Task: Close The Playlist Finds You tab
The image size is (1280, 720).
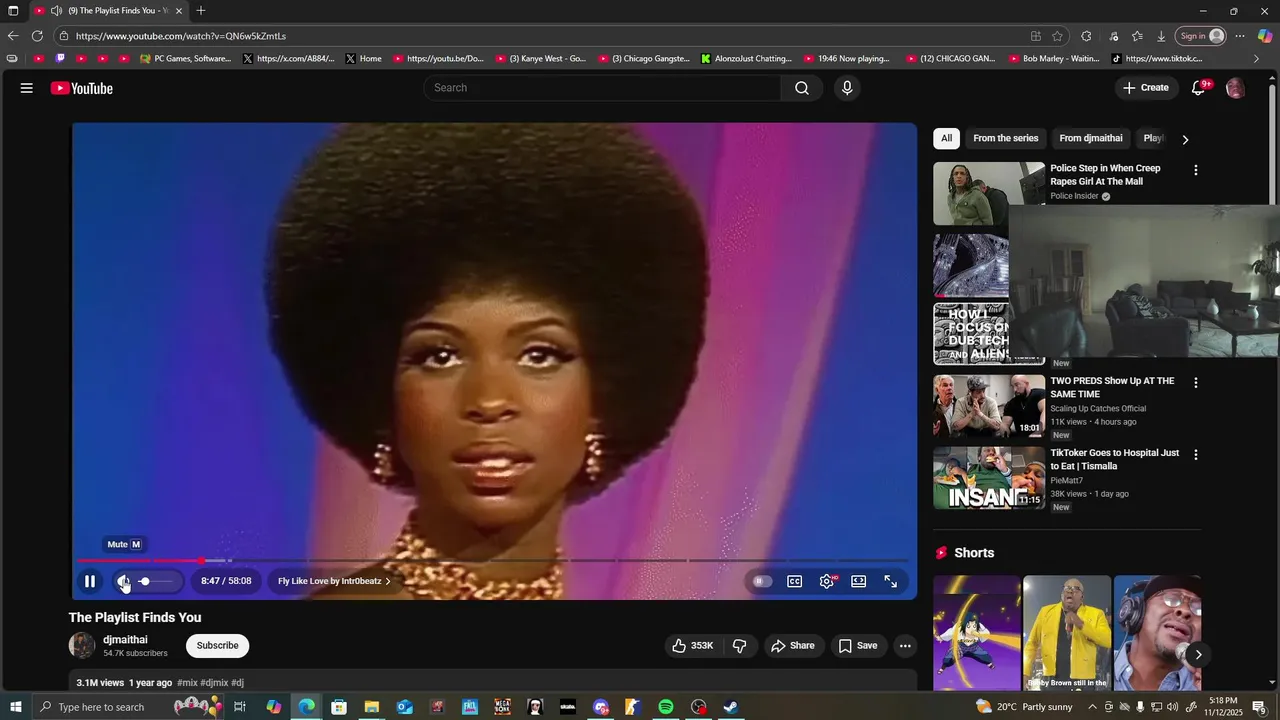Action: pos(179,11)
